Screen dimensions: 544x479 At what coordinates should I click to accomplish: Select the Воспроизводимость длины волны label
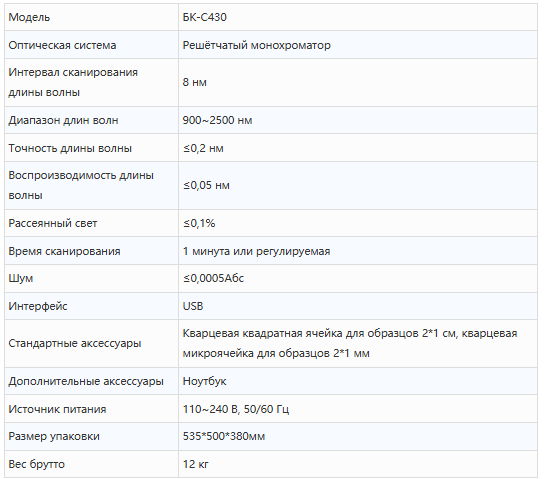click(x=81, y=185)
